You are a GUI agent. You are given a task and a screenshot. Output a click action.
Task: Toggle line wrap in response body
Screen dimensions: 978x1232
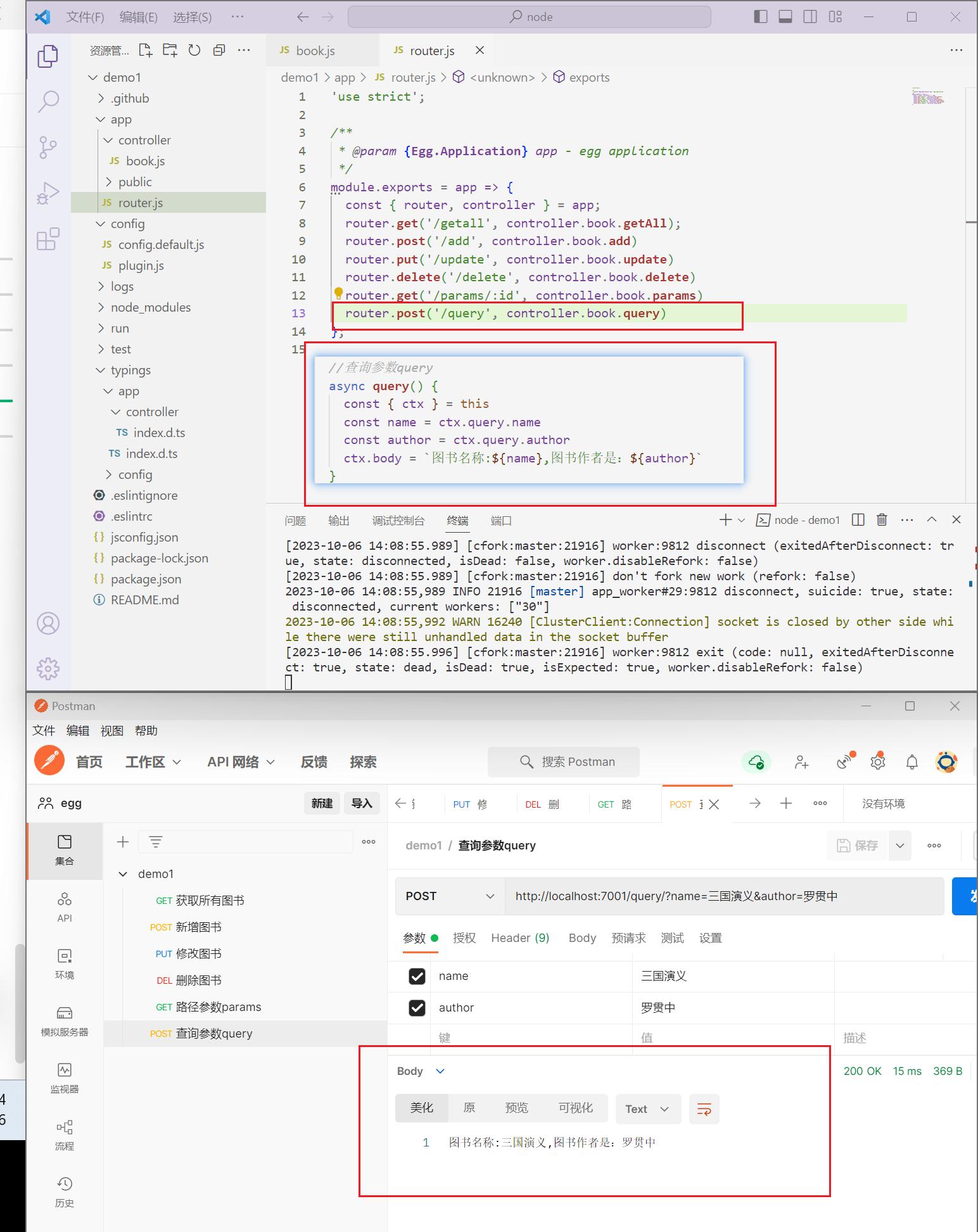point(704,1109)
